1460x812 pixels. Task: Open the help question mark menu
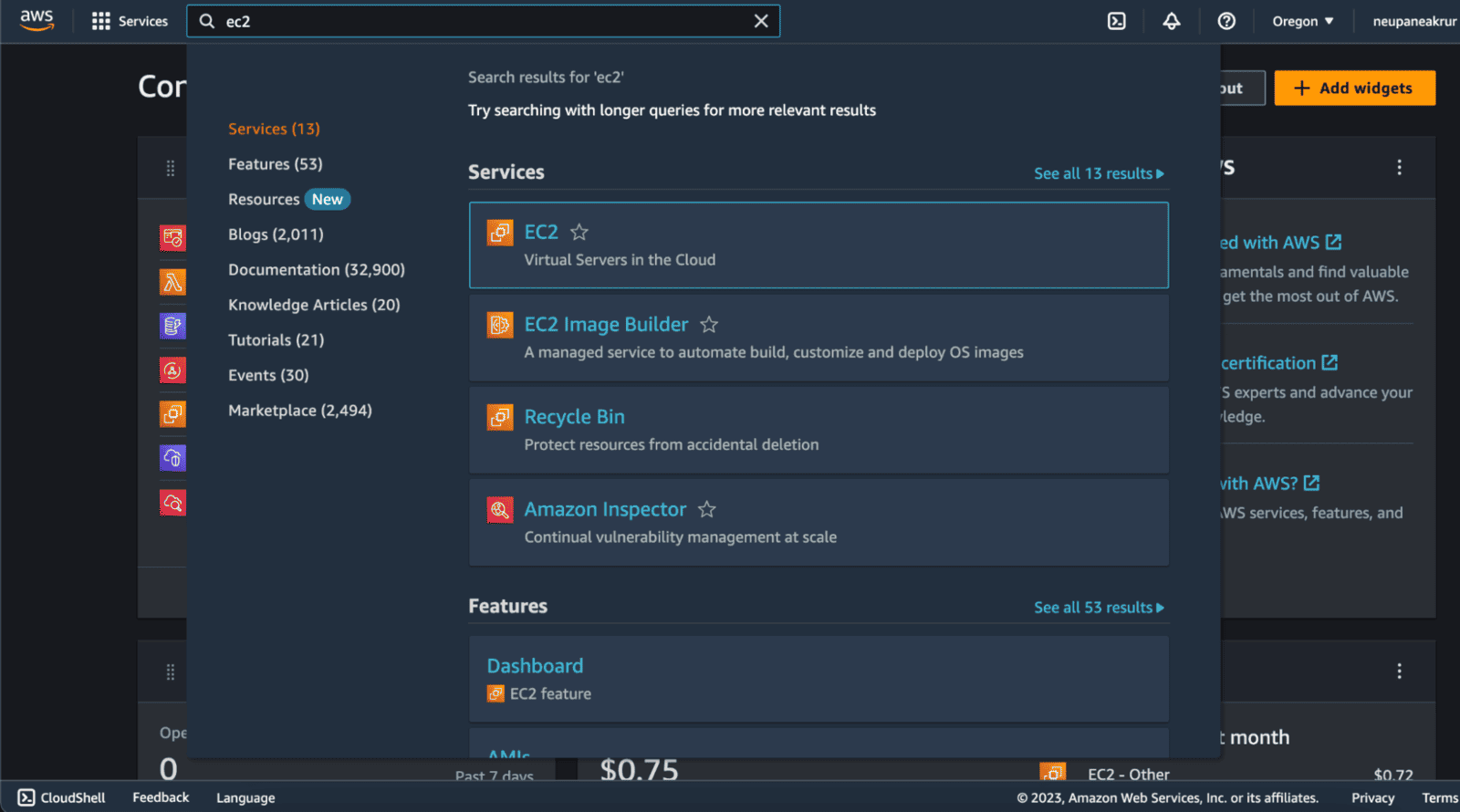coord(1226,21)
